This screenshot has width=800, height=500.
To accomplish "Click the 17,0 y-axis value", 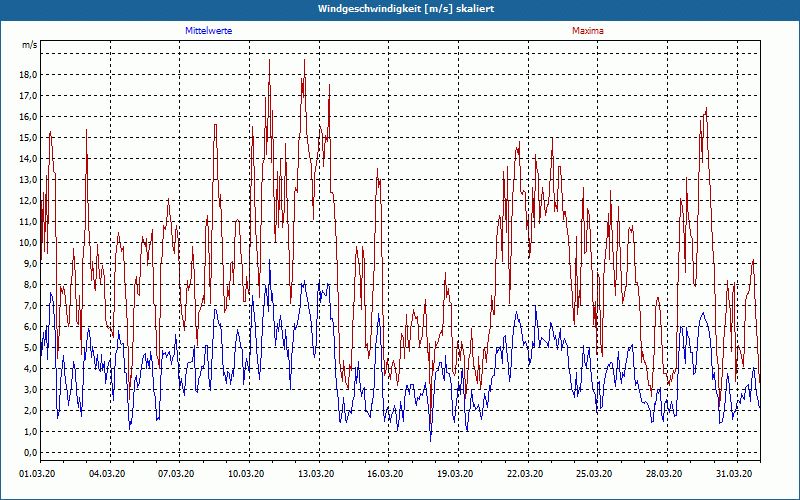I will (29, 96).
